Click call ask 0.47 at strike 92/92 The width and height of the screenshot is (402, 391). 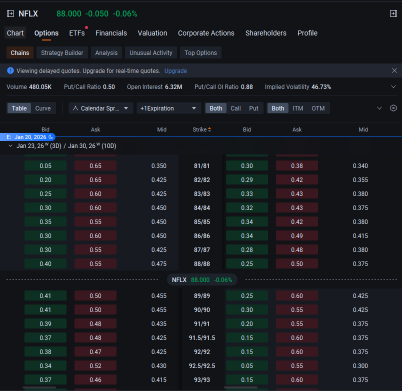pos(95,352)
